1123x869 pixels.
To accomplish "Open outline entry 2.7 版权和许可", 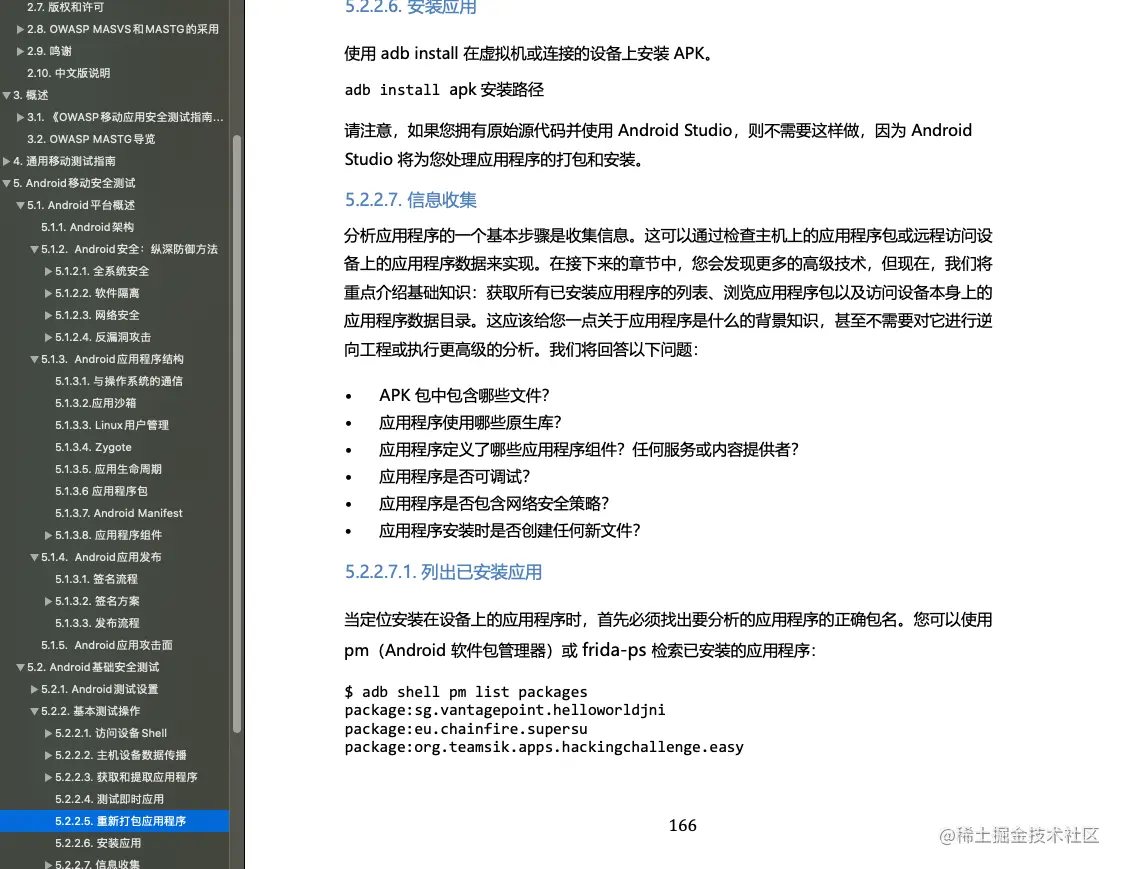I will [65, 7].
